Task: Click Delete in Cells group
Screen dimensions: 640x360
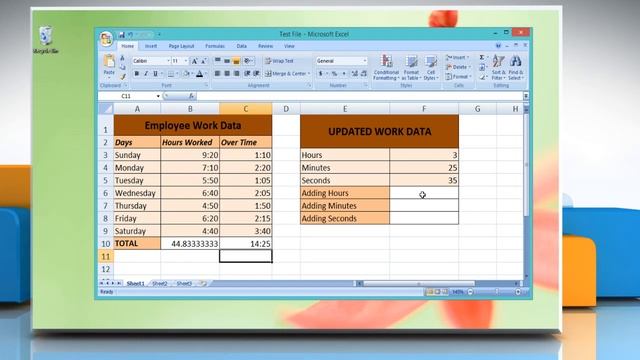Action: pos(458,67)
